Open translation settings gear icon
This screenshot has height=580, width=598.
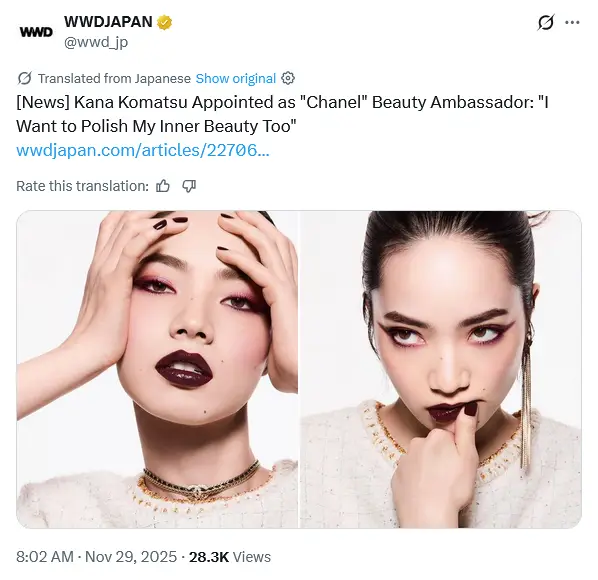tap(288, 78)
